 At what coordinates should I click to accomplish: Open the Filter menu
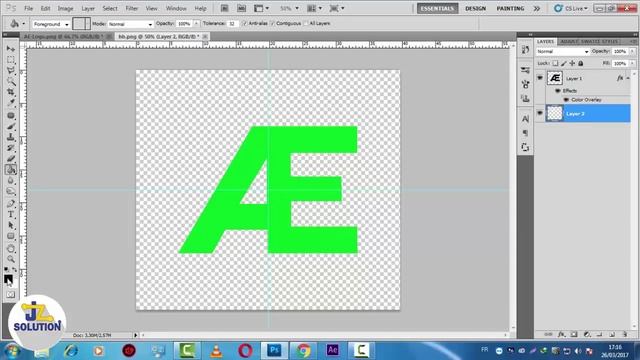(x=131, y=8)
